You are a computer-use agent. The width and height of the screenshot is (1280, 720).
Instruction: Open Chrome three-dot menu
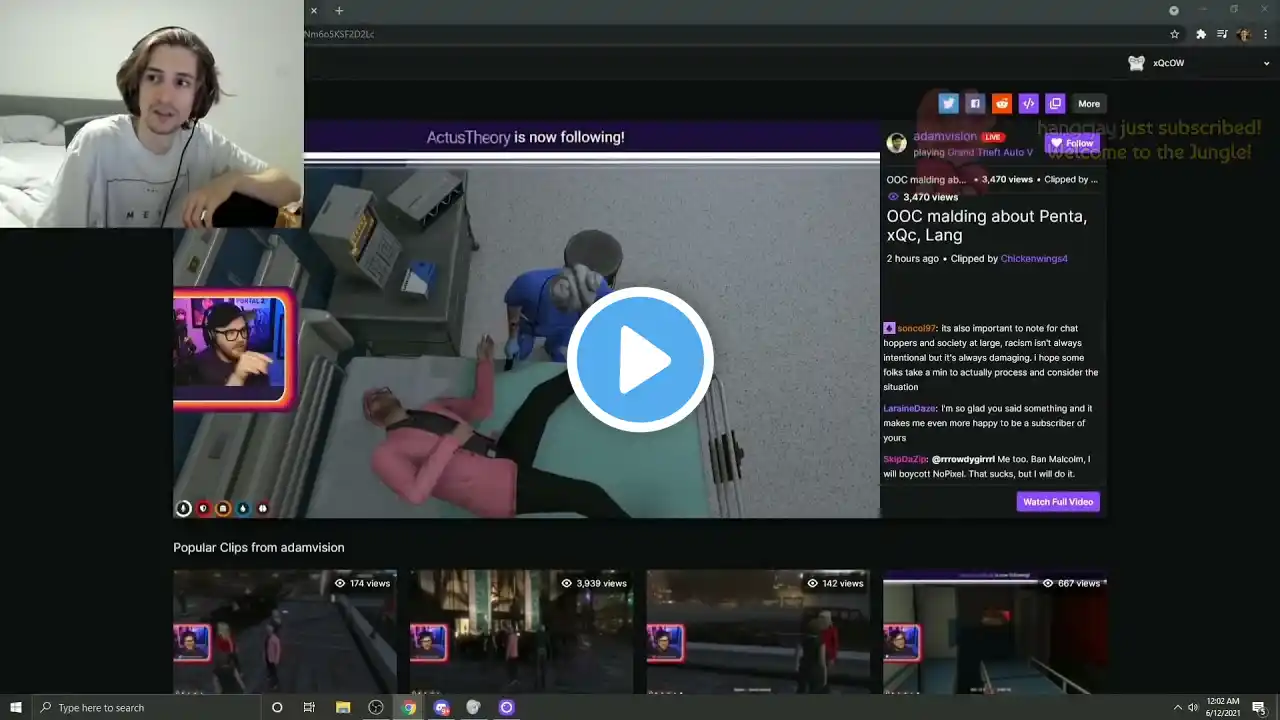click(x=1265, y=34)
